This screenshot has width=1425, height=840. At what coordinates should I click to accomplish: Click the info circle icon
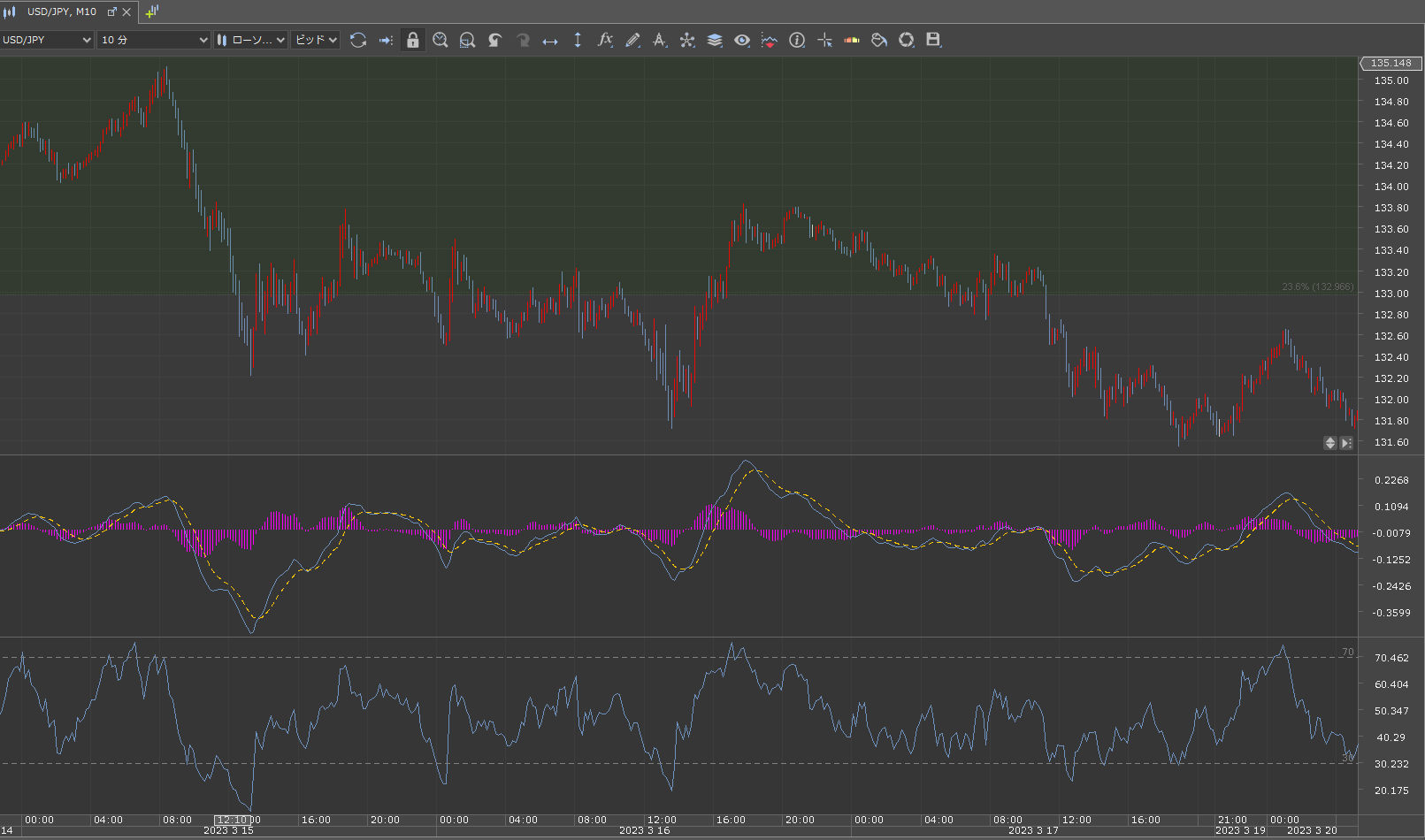point(797,40)
